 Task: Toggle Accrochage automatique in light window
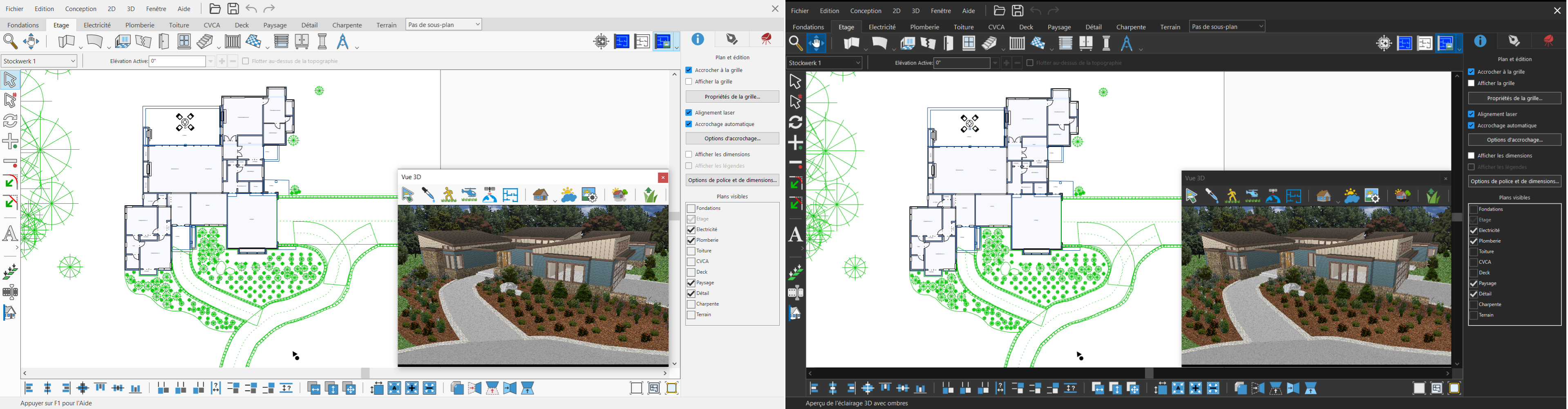point(689,124)
